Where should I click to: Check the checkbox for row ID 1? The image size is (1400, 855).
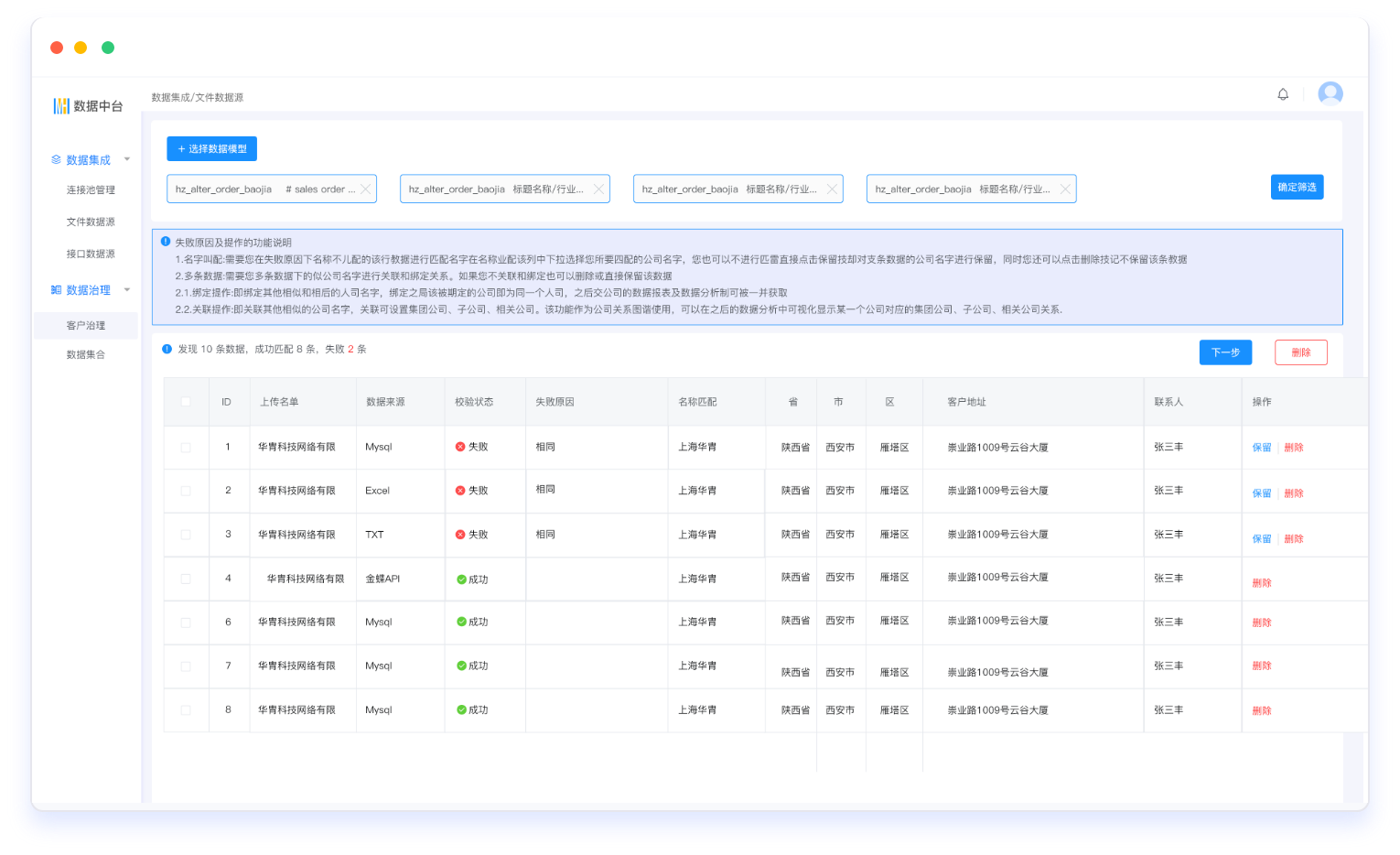(x=186, y=448)
